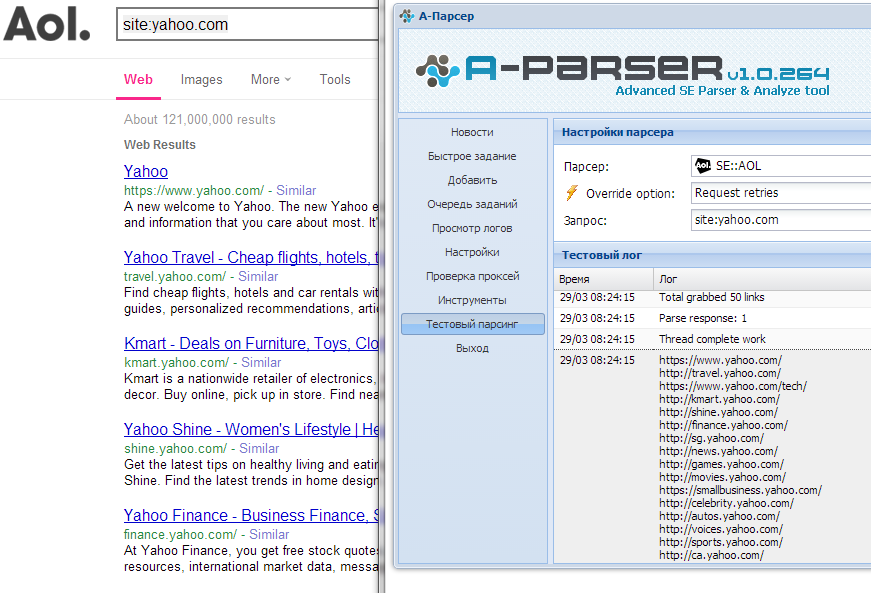Click Similar next to https://www.yahoo.com/

pos(296,190)
